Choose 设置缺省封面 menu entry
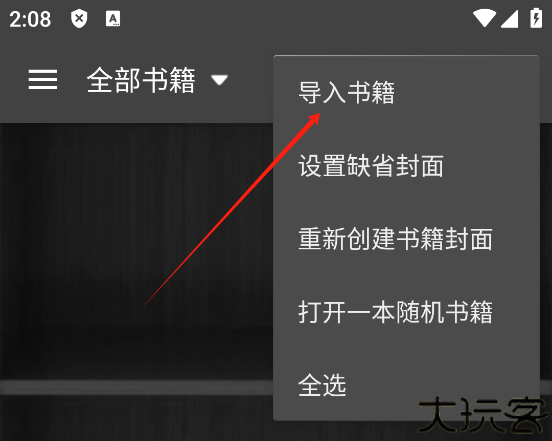This screenshot has width=552, height=441. click(406, 166)
